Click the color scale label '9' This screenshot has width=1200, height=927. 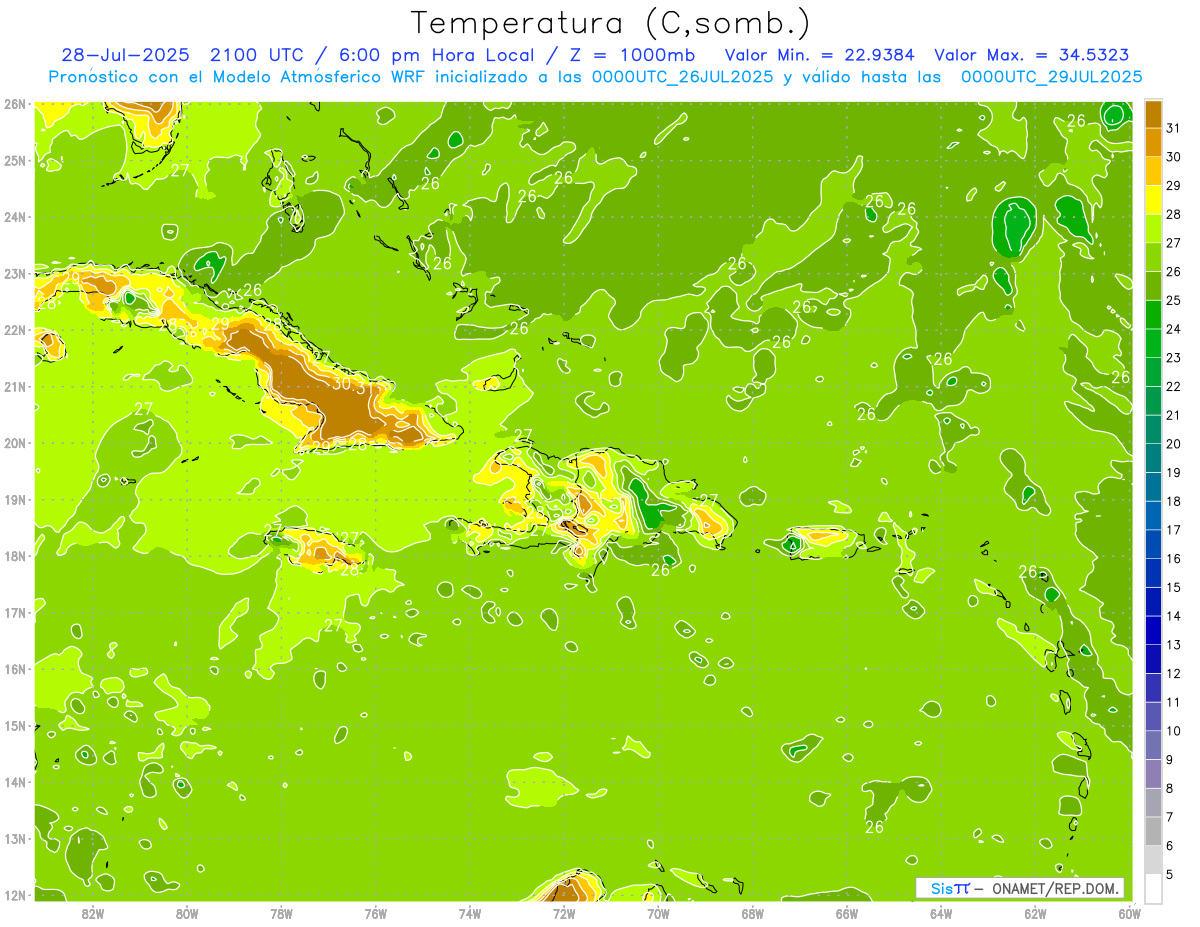click(x=1170, y=760)
